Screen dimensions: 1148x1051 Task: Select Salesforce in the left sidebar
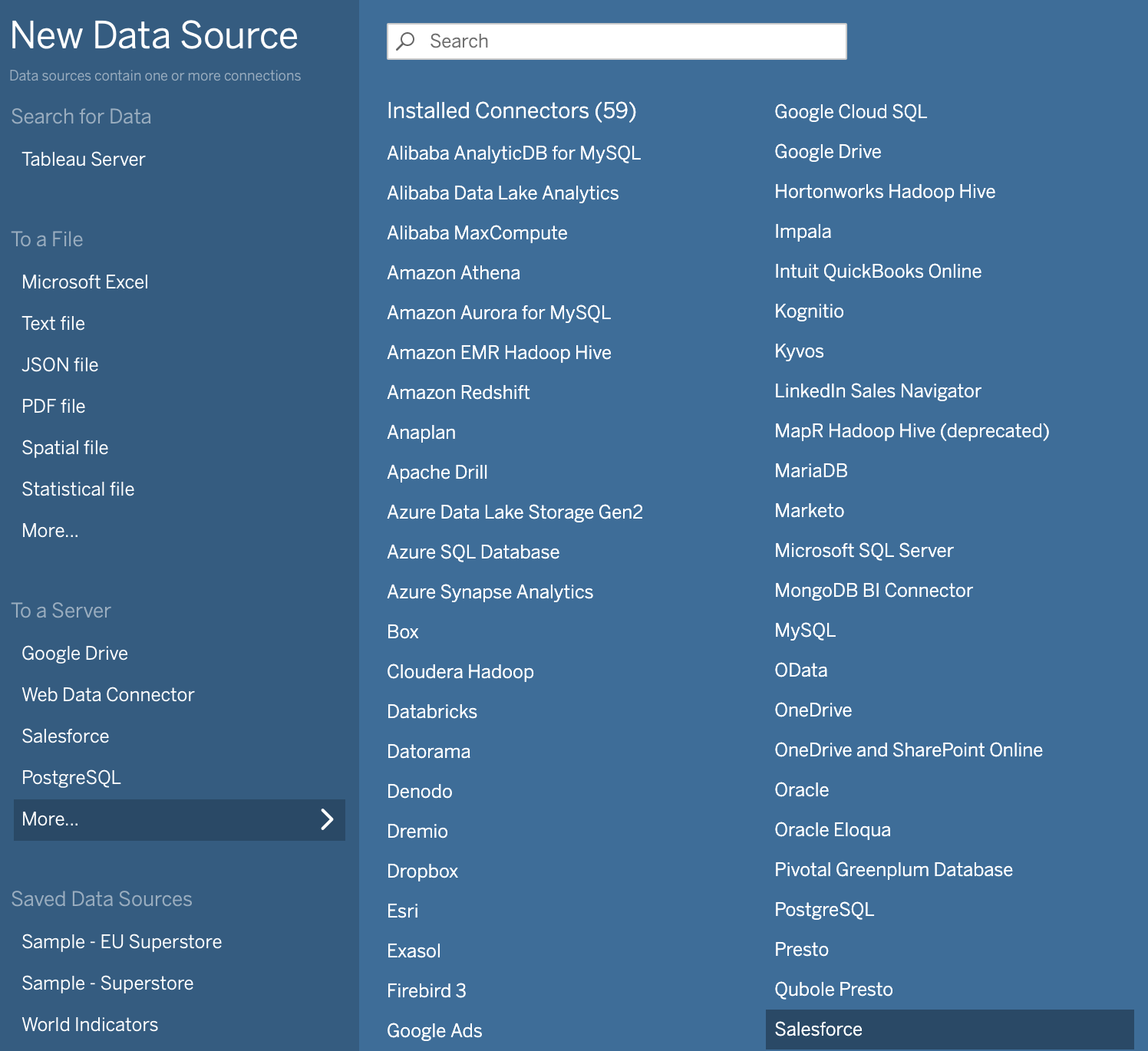tap(65, 736)
